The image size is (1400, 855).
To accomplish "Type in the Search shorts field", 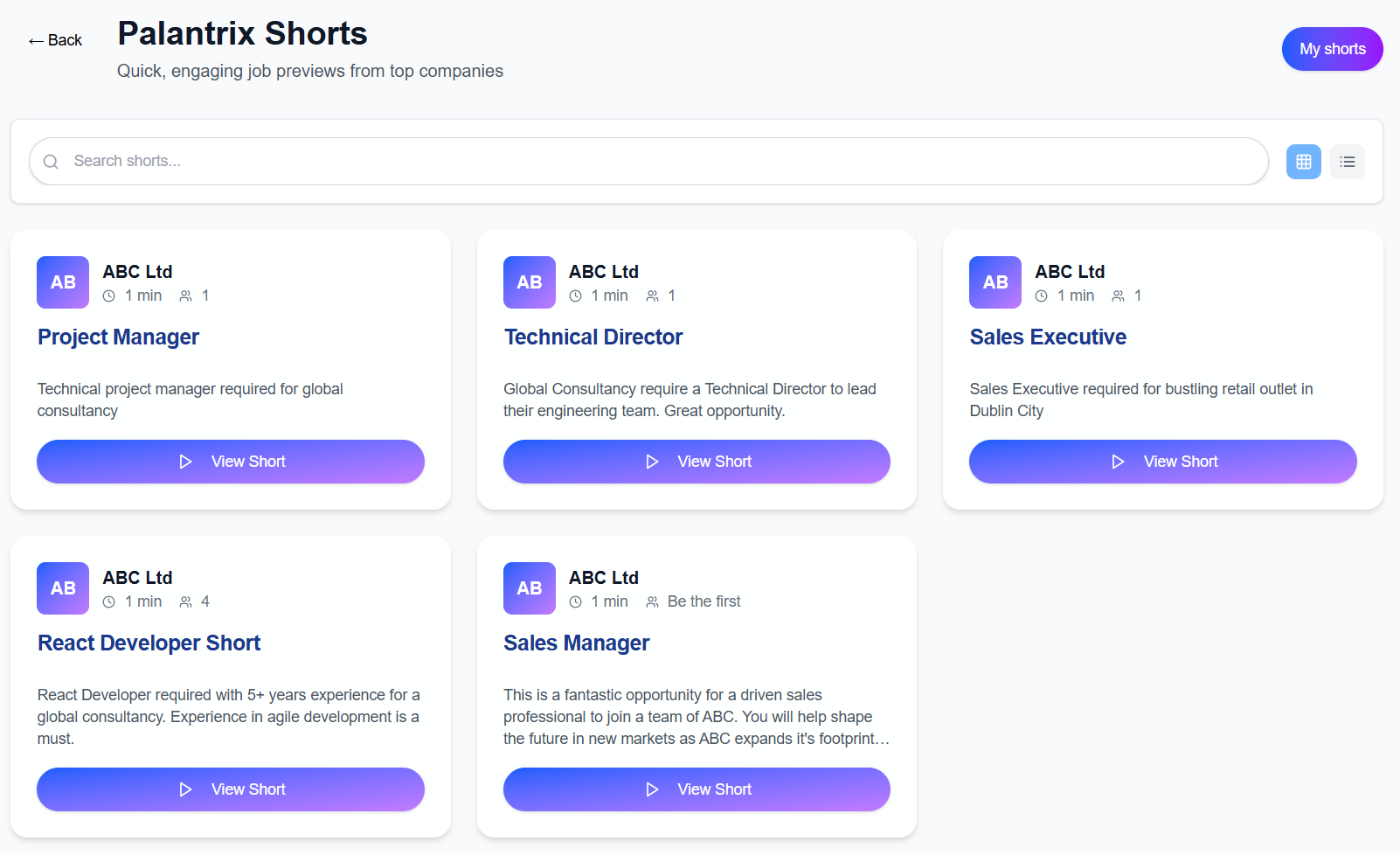I will coord(664,161).
